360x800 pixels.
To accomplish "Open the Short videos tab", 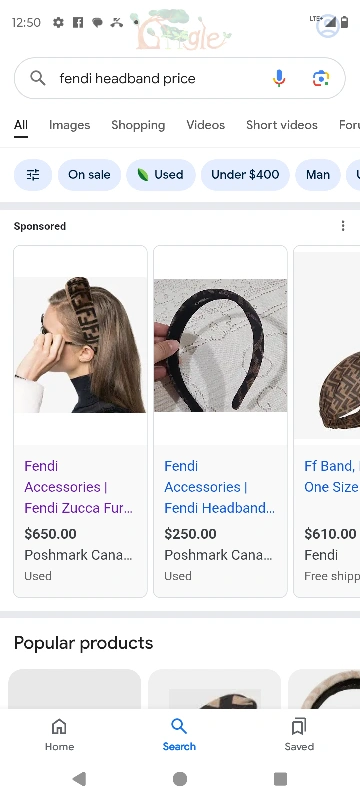I will (x=281, y=125).
